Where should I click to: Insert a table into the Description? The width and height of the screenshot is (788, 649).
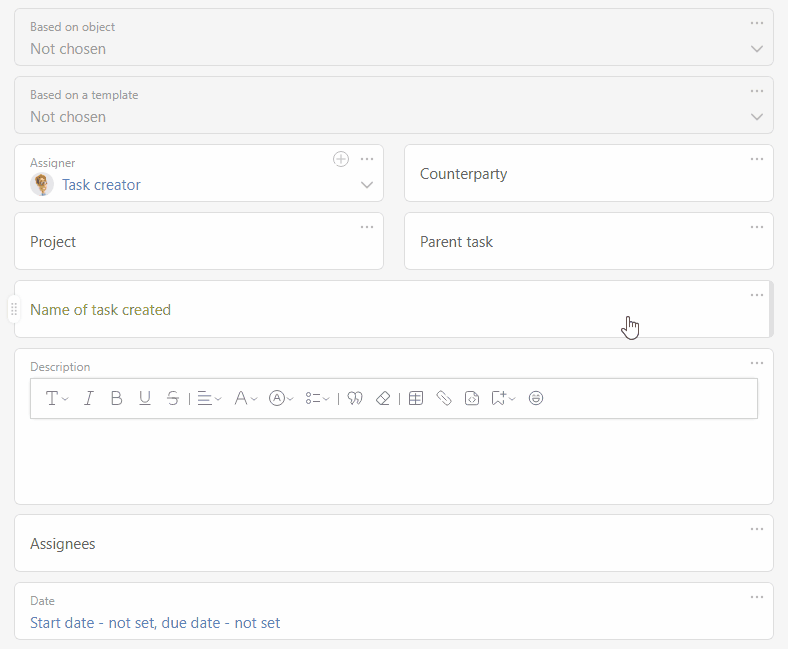(416, 398)
